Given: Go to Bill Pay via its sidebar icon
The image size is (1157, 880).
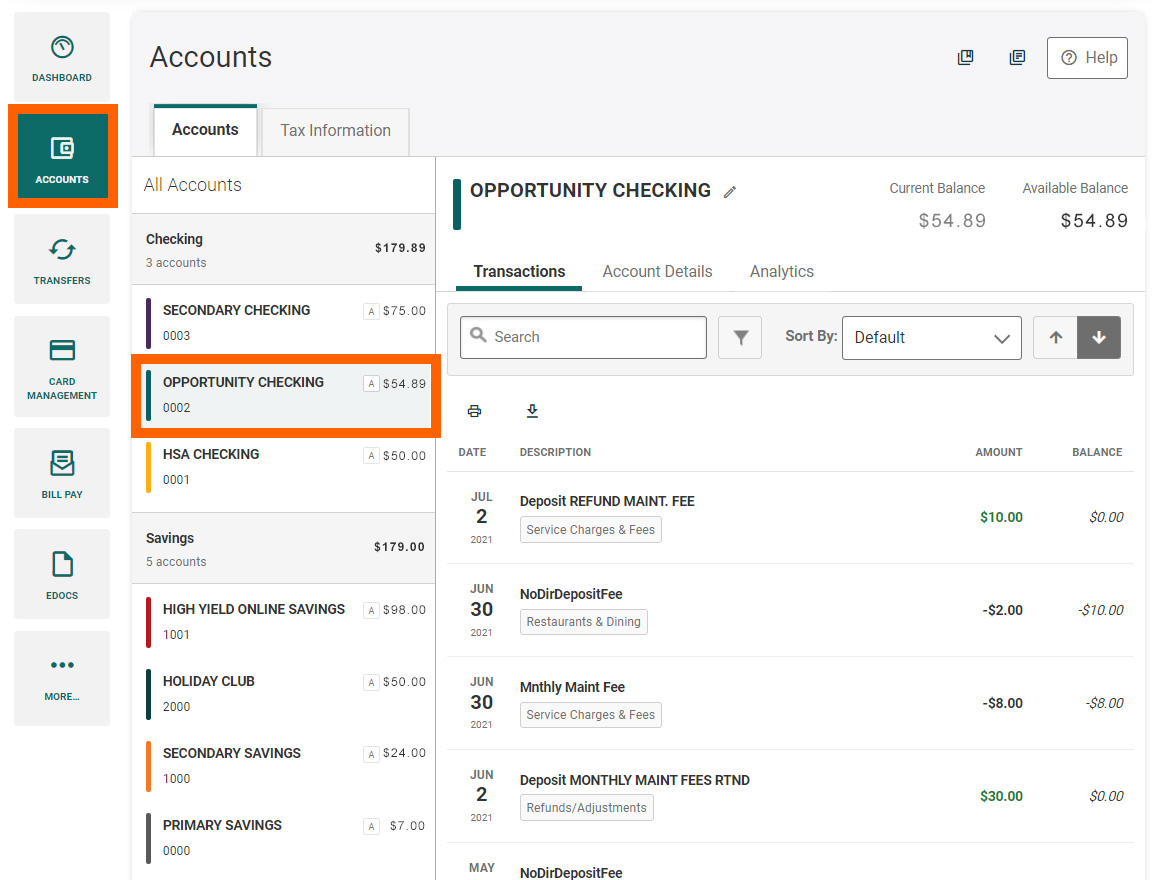Looking at the screenshot, I should 61,472.
